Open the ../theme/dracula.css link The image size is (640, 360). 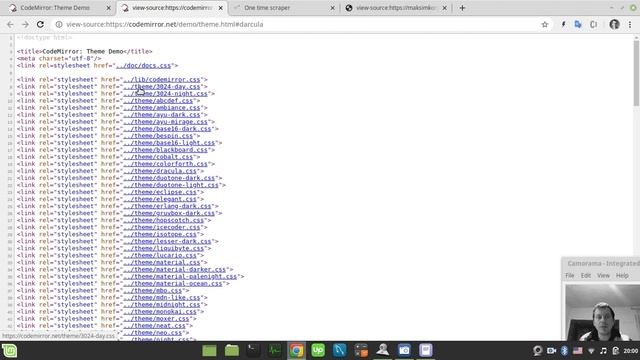pos(160,171)
